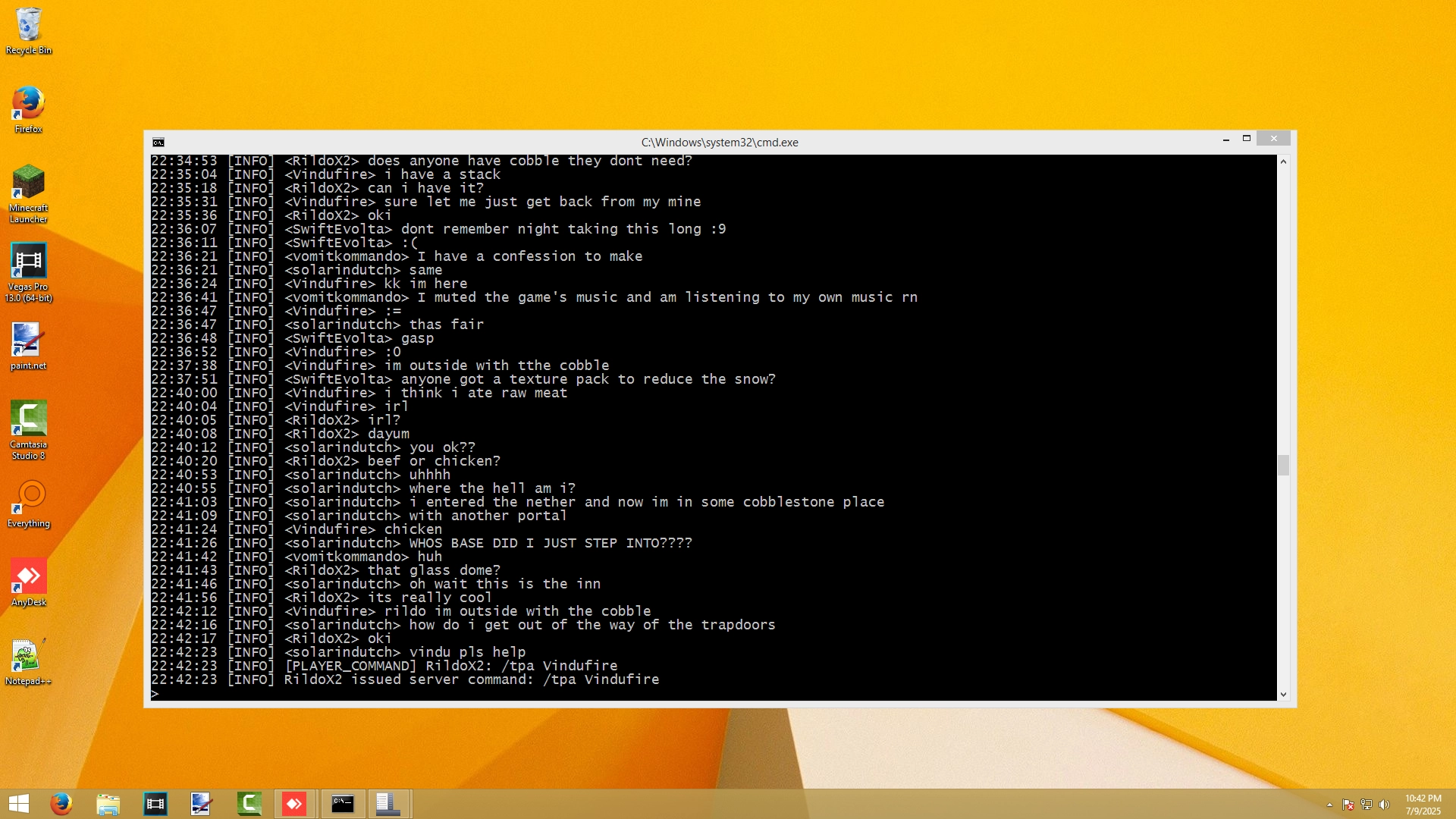Click the console scrollbar down arrow
The image size is (1456, 819).
[x=1283, y=695]
